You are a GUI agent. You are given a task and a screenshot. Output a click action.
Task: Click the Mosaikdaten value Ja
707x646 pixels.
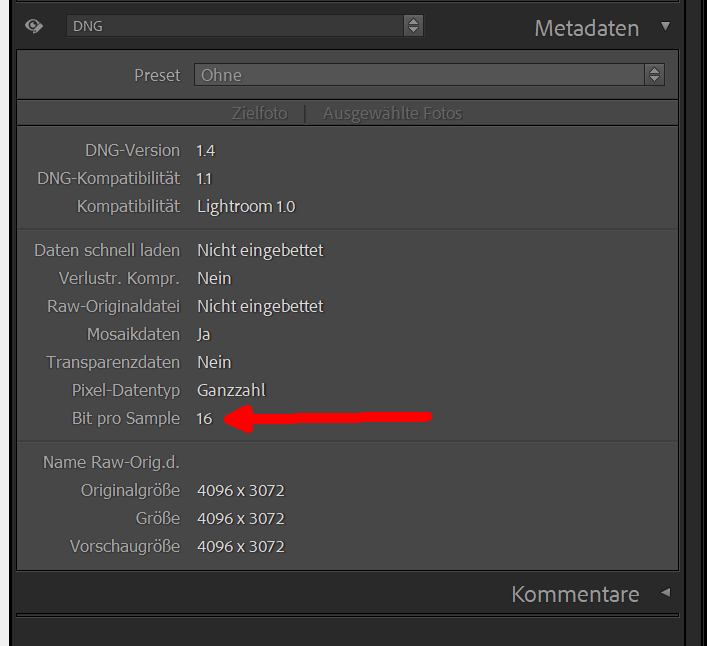(x=204, y=334)
